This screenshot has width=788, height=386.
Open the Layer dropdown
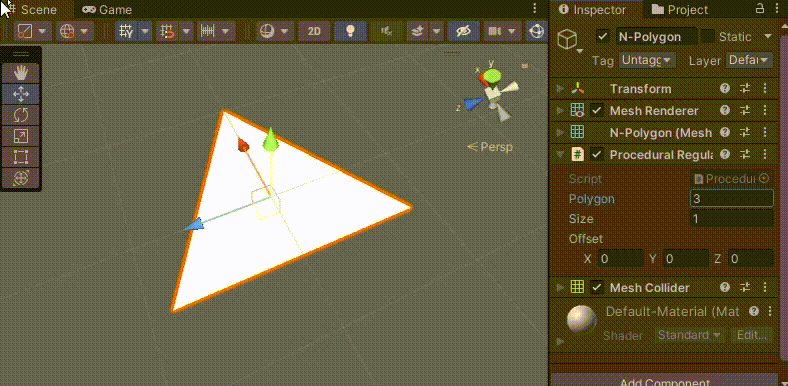point(749,60)
